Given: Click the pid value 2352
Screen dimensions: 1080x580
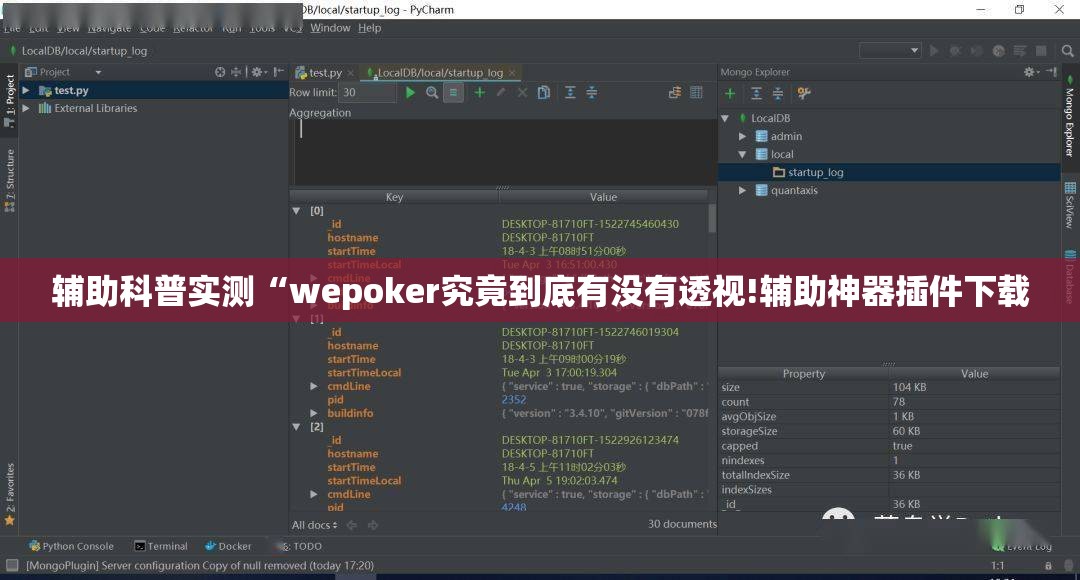Looking at the screenshot, I should (514, 400).
